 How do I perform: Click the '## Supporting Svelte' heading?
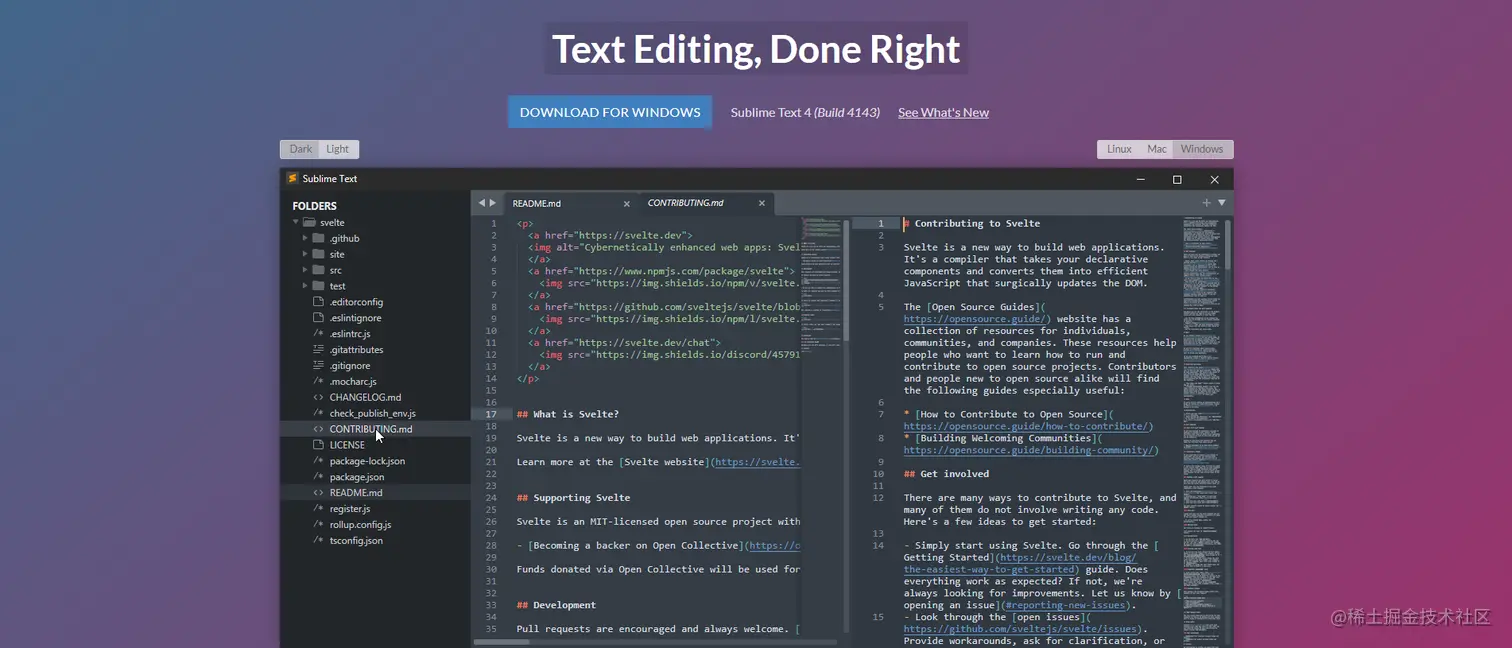click(x=574, y=498)
